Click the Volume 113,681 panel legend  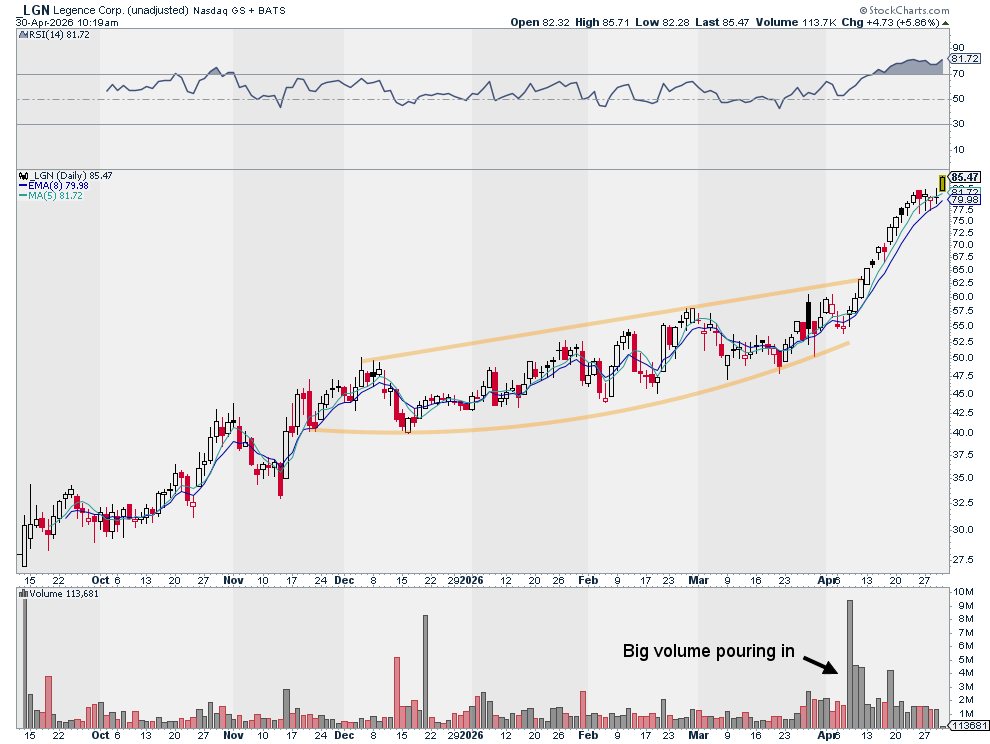[x=59, y=594]
